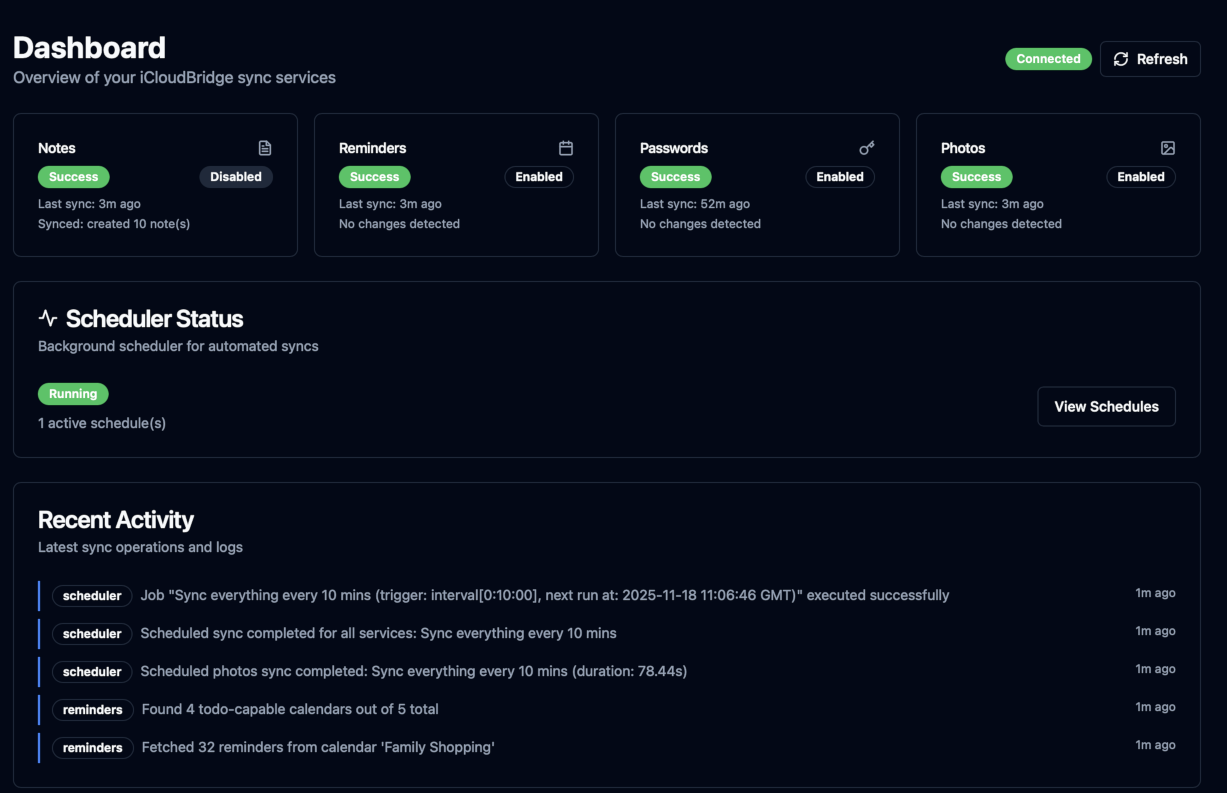This screenshot has width=1227, height=793.
Task: Click the Disabled badge on Notes
Action: pyautogui.click(x=236, y=177)
